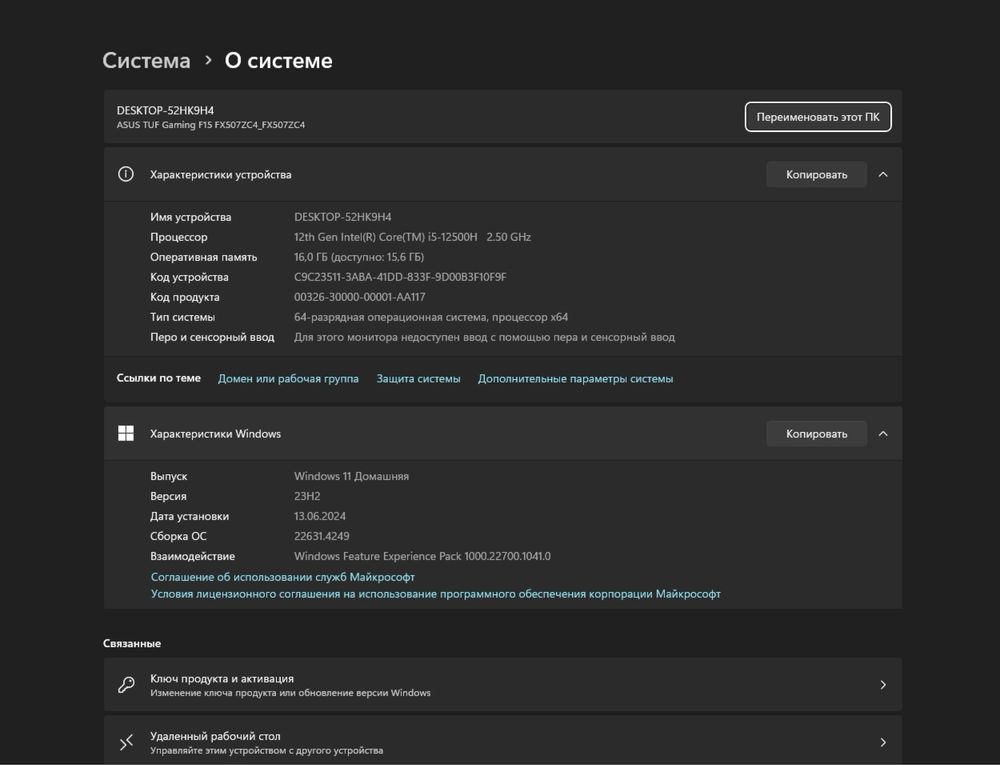The image size is (1000, 765).
Task: Go back to Система in the breadcrumb
Action: pyautogui.click(x=146, y=61)
